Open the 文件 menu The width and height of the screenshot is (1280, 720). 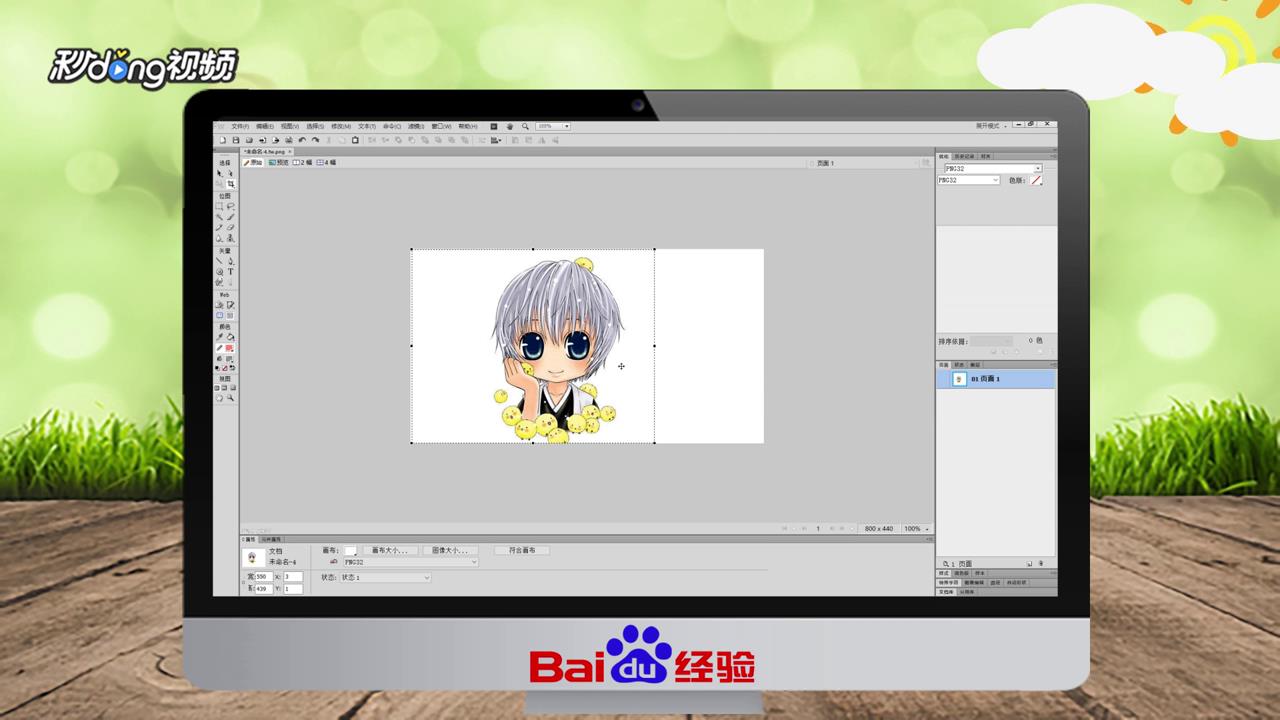[x=240, y=126]
